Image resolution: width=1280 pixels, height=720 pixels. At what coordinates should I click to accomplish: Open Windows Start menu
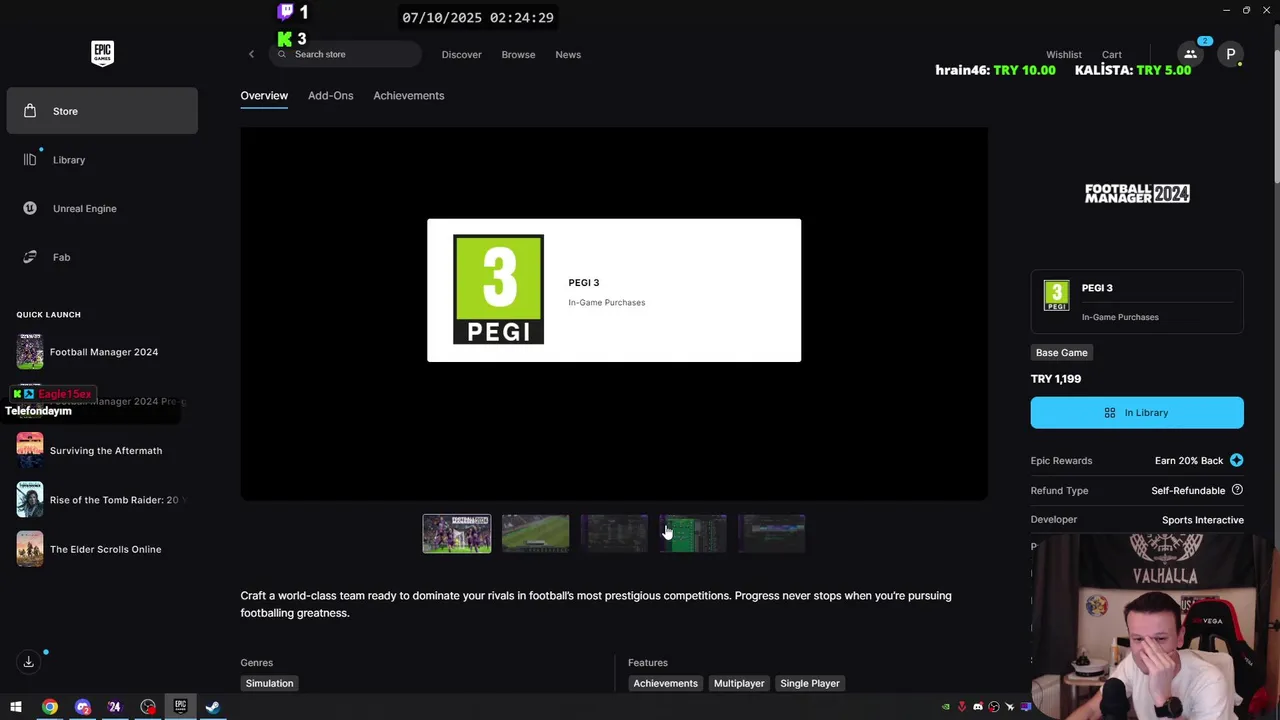16,707
